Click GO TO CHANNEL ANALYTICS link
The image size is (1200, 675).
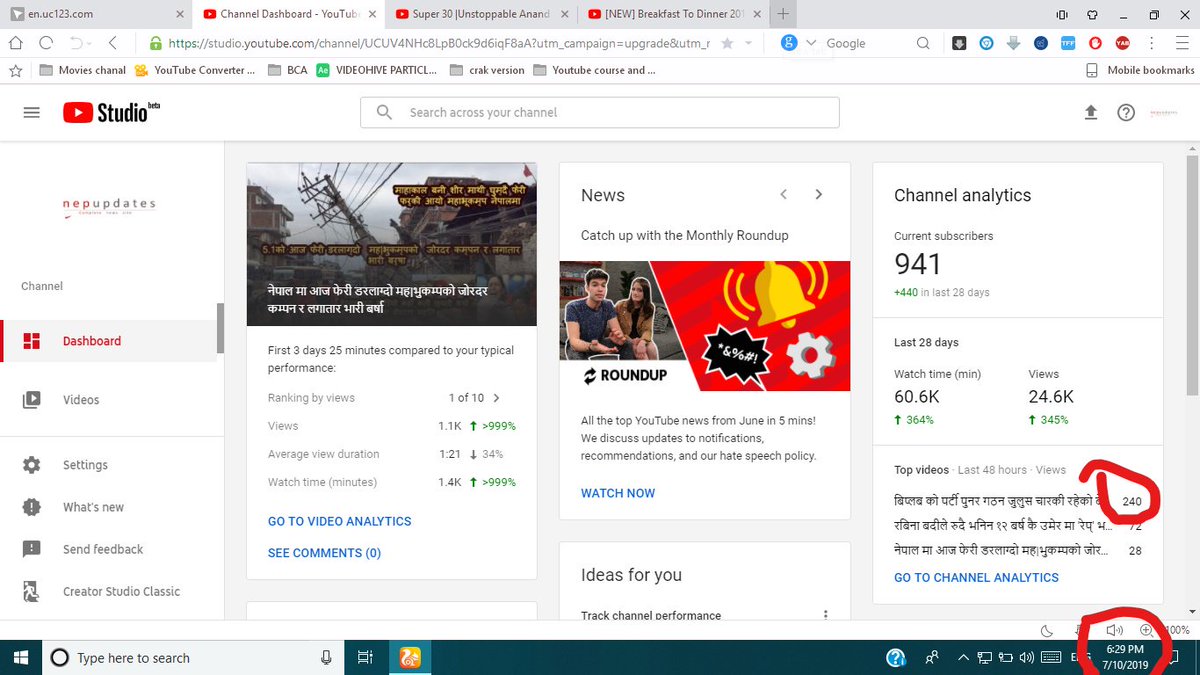point(976,577)
